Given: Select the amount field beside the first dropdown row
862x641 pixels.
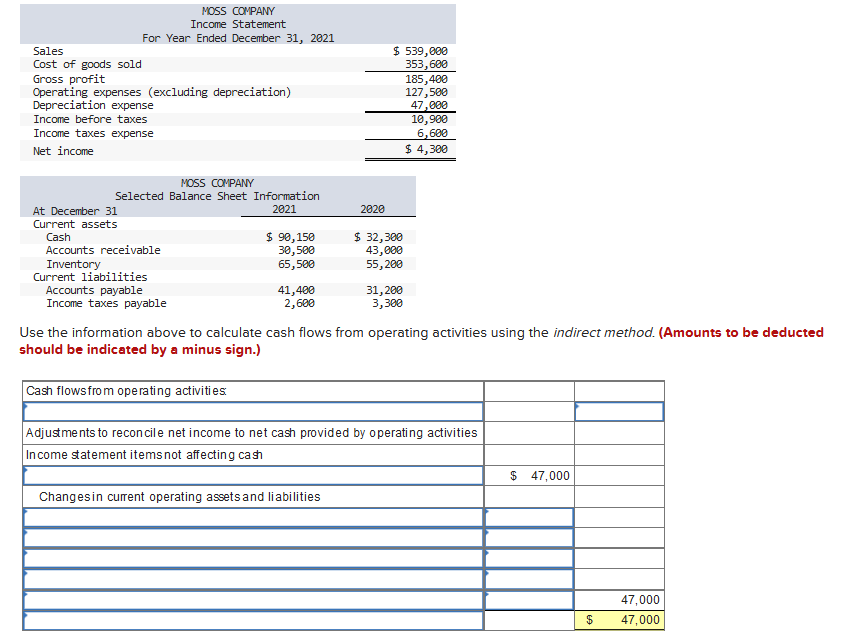Looking at the screenshot, I should click(619, 411).
